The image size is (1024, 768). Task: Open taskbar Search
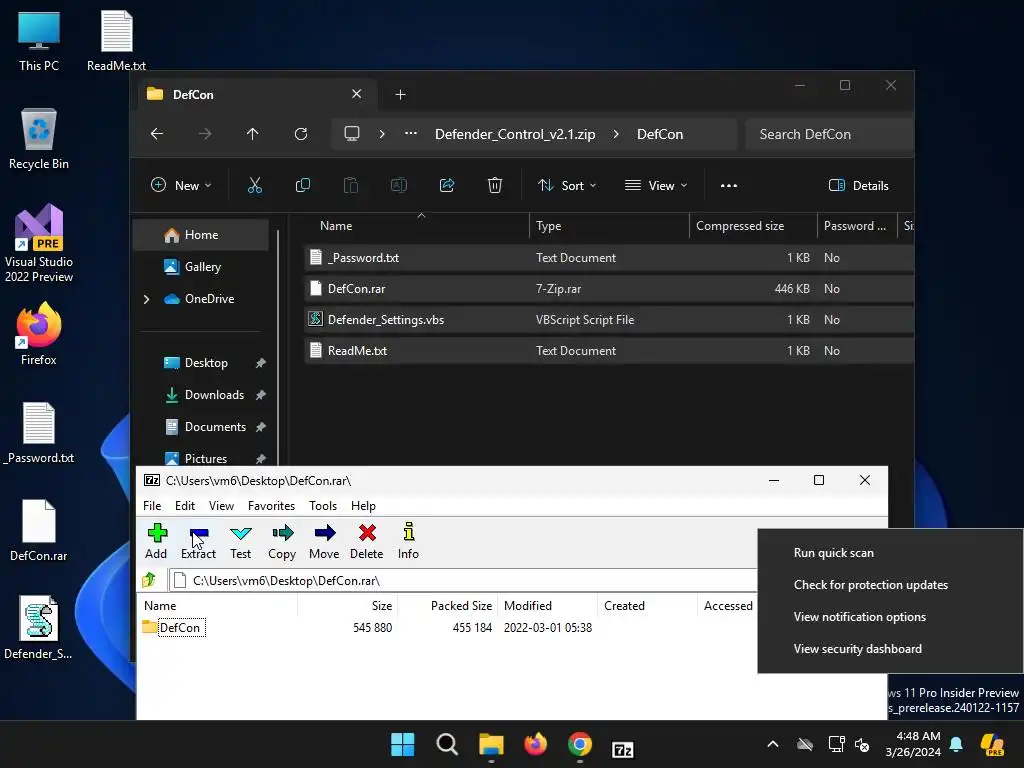(447, 744)
